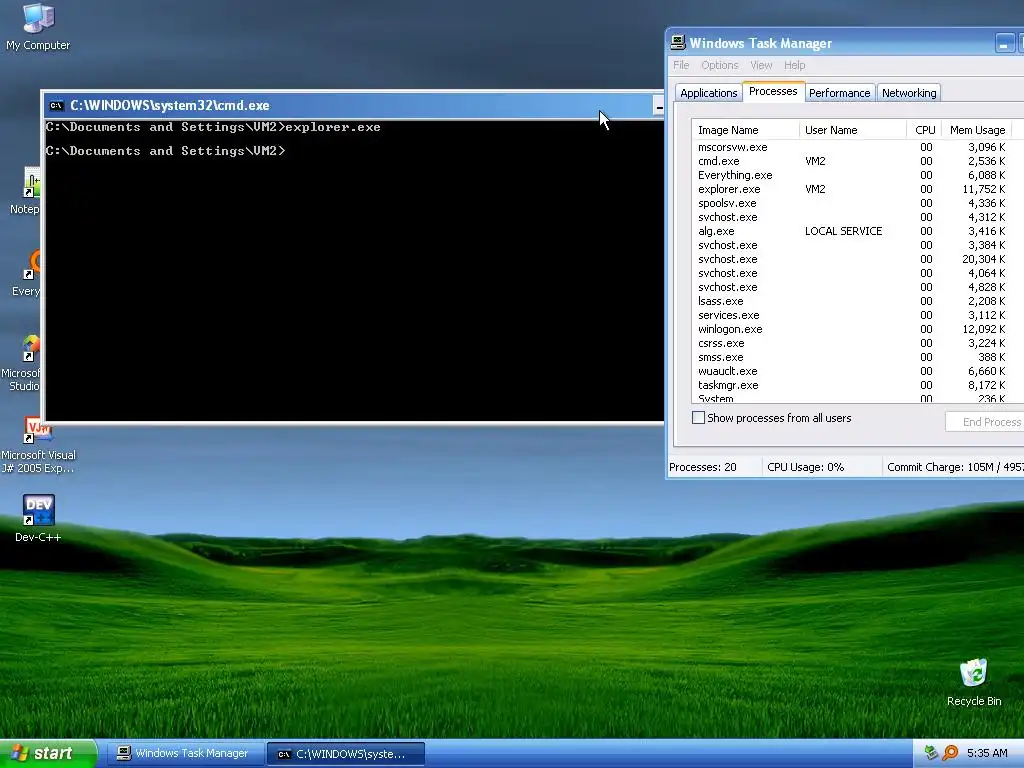The height and width of the screenshot is (768, 1024).
Task: Click the network tray icon
Action: 931,753
